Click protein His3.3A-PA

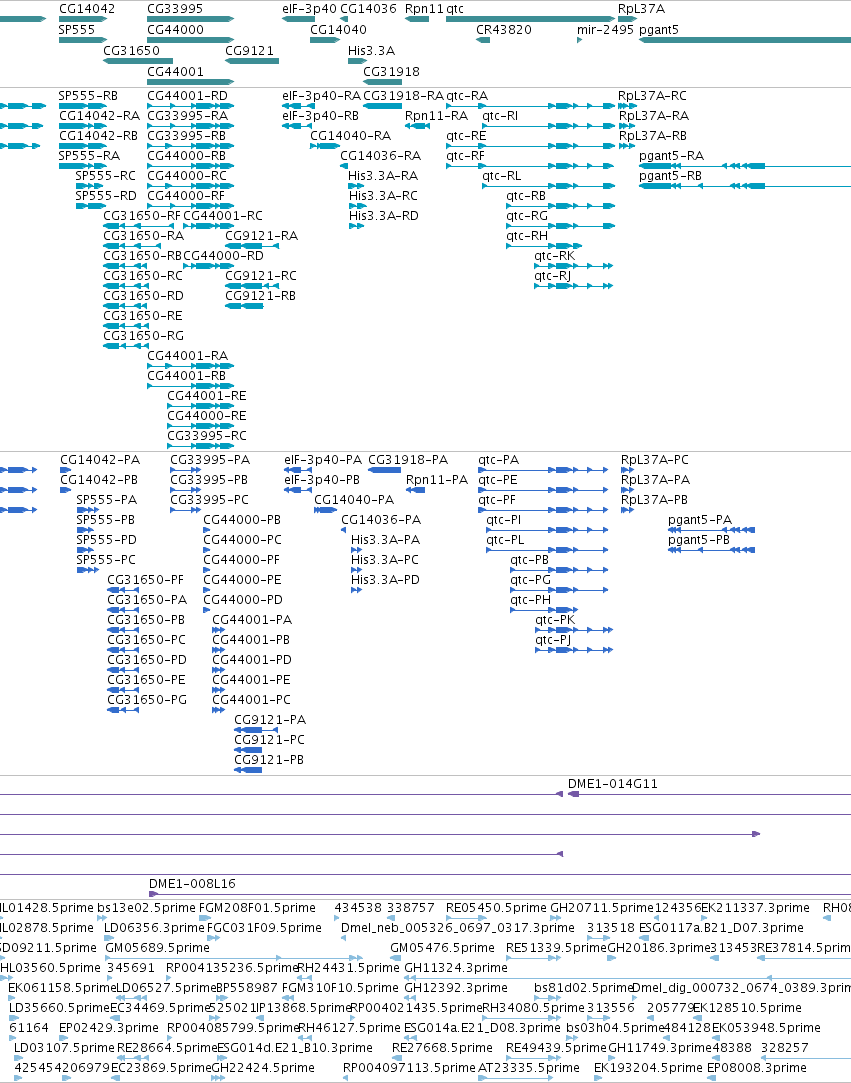[385, 539]
